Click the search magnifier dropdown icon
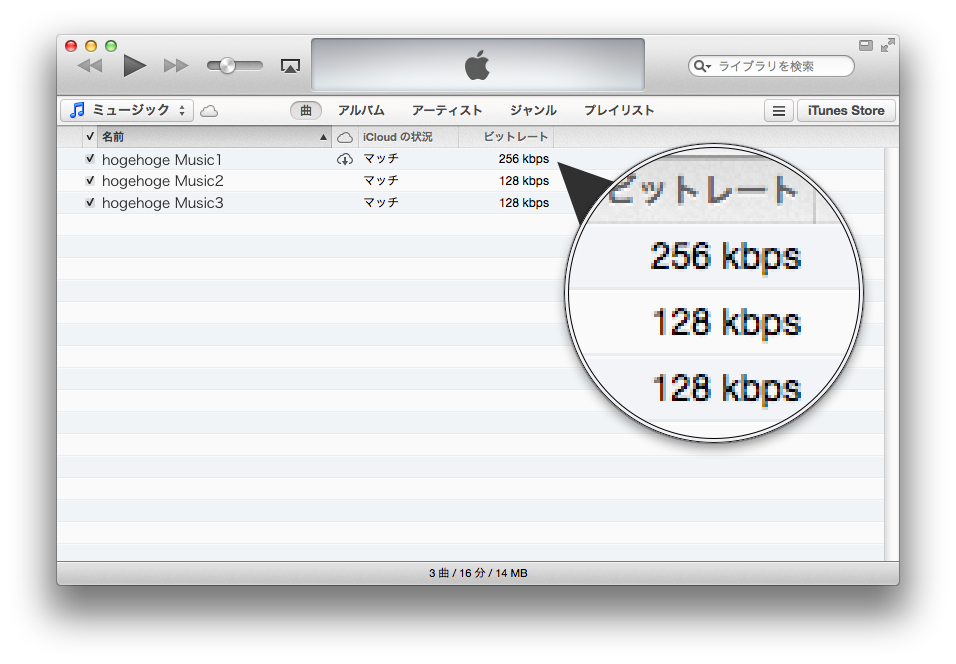 tap(702, 66)
